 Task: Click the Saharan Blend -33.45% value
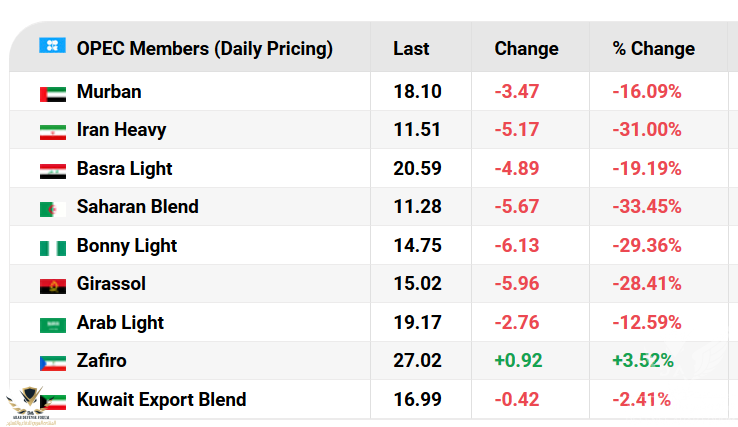pos(647,207)
